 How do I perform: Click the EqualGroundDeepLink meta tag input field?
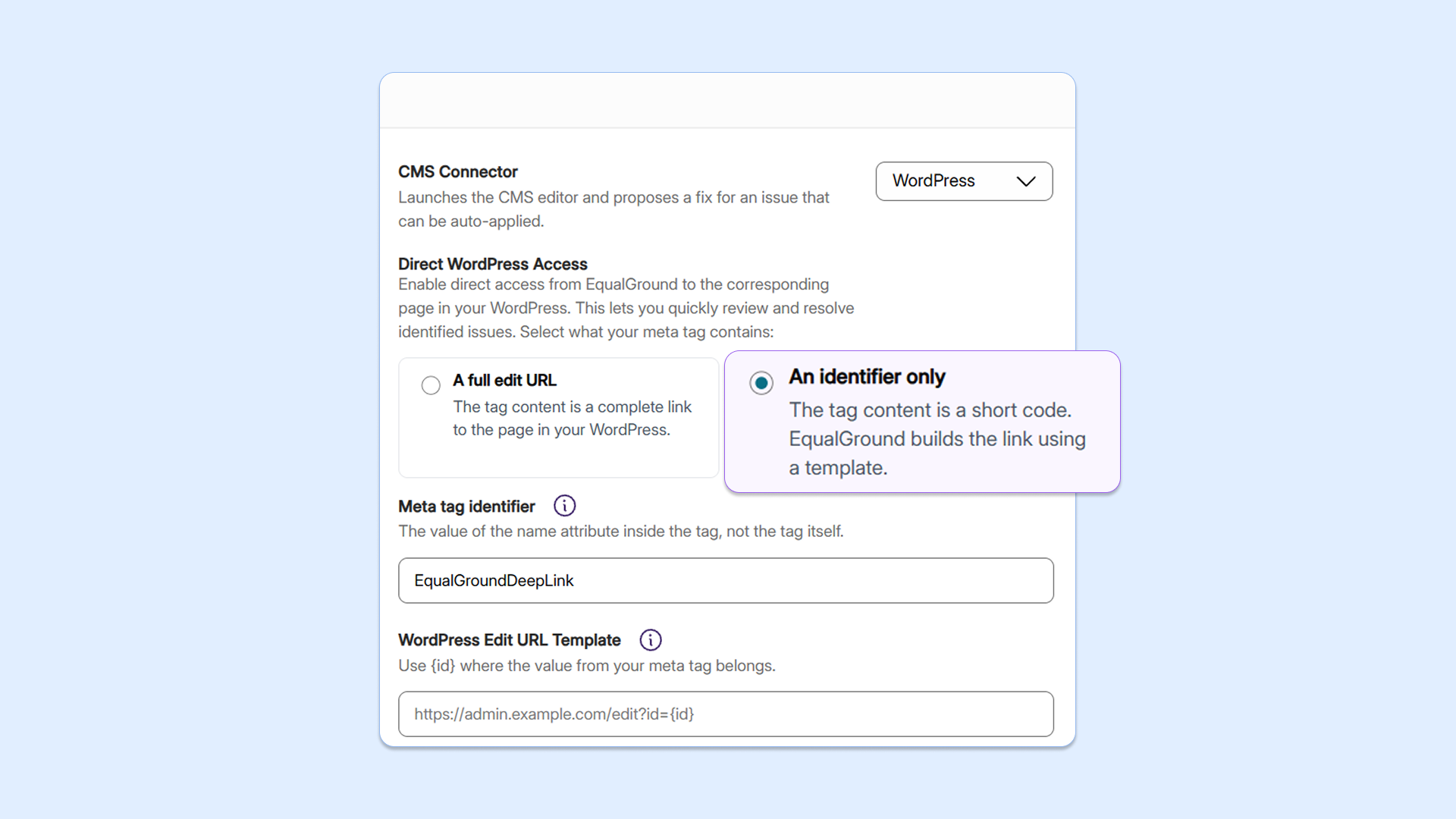pyautogui.click(x=726, y=581)
